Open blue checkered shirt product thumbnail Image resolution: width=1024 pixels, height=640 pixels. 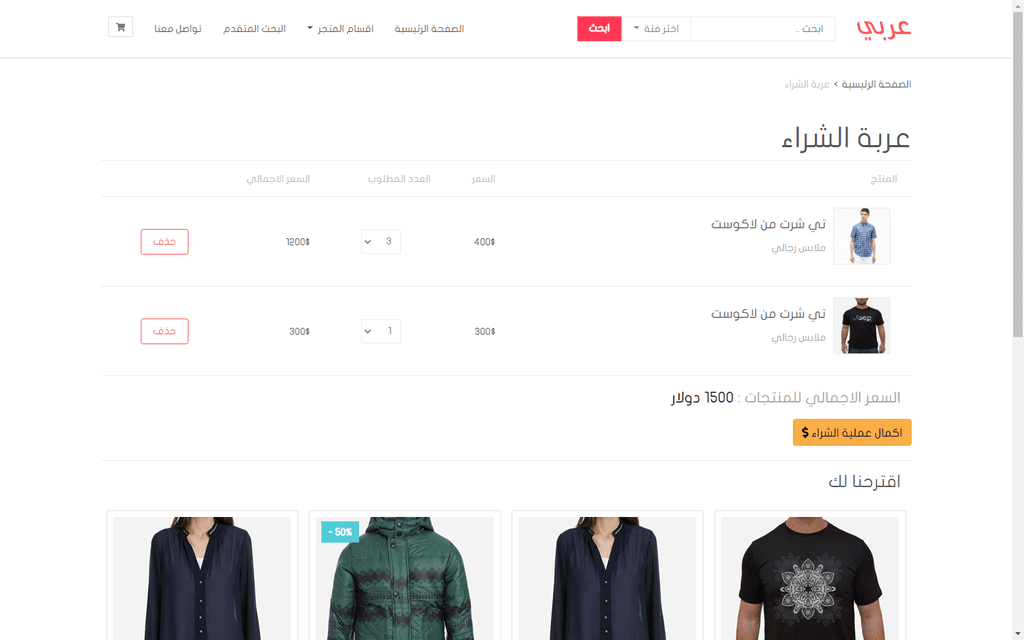pos(861,236)
